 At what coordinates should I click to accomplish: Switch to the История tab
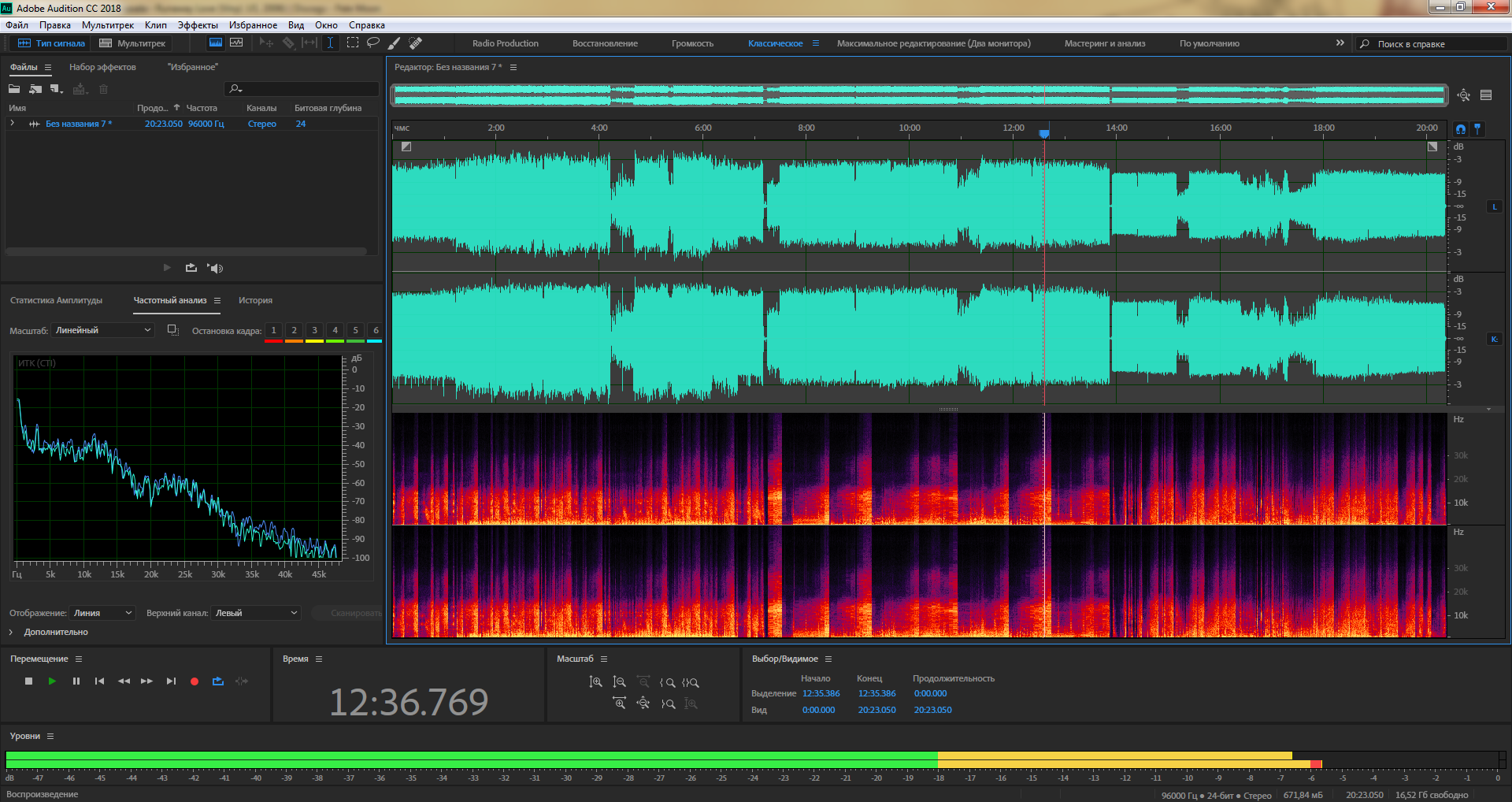pyautogui.click(x=255, y=300)
